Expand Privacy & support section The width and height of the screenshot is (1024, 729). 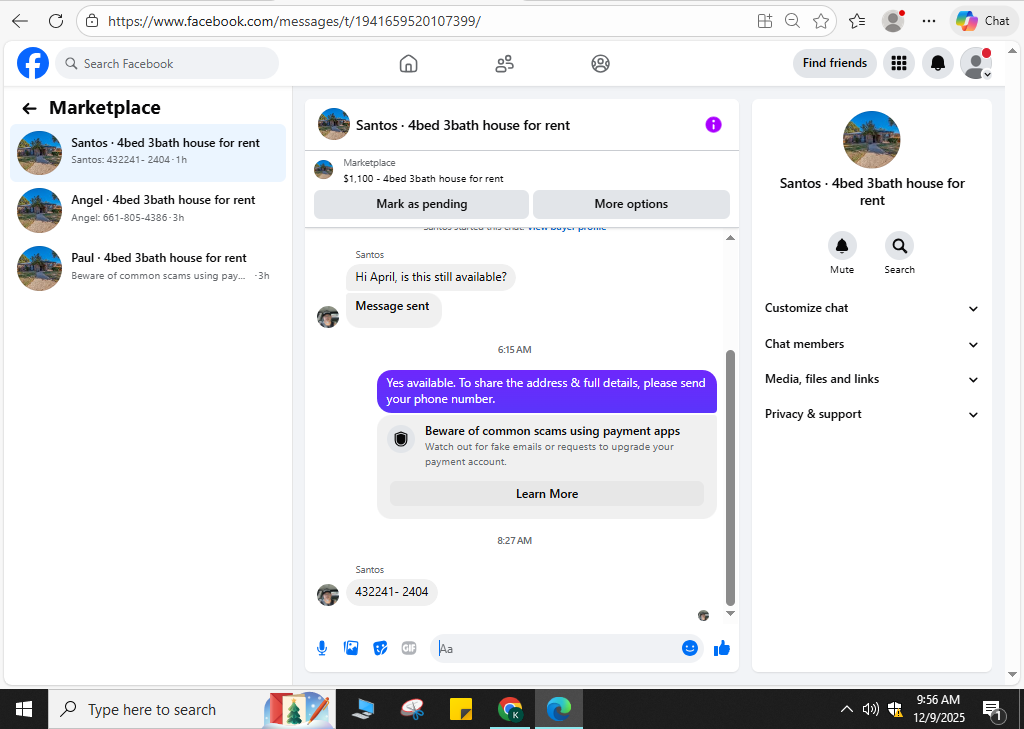871,414
